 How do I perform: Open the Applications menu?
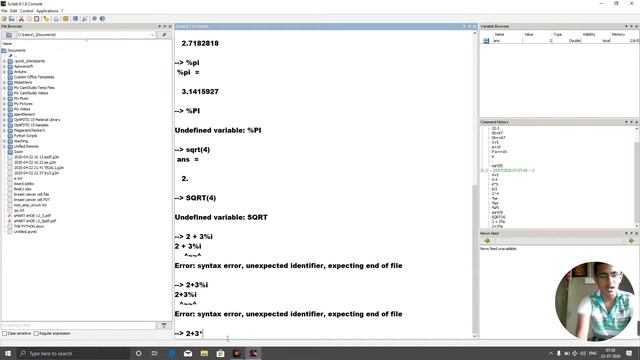tap(47, 11)
